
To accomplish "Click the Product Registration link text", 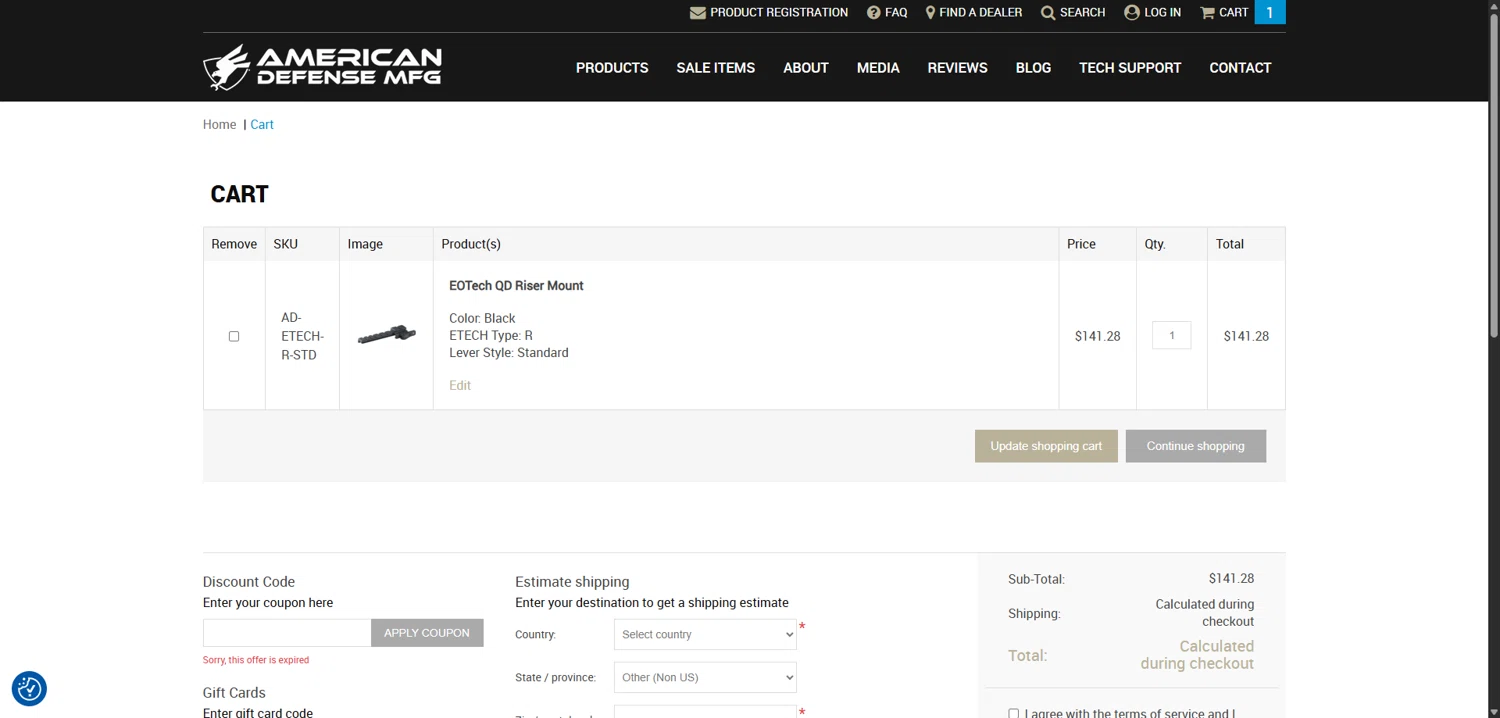I will coord(779,12).
